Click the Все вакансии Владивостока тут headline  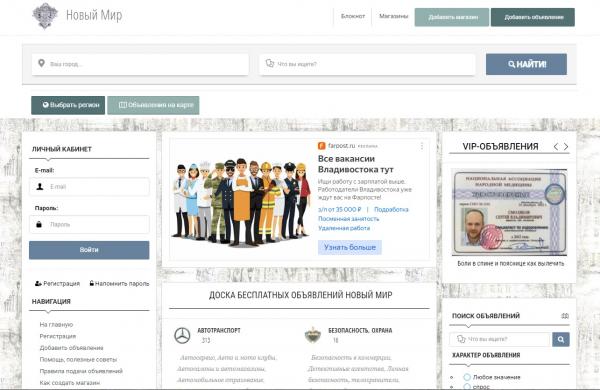356,164
